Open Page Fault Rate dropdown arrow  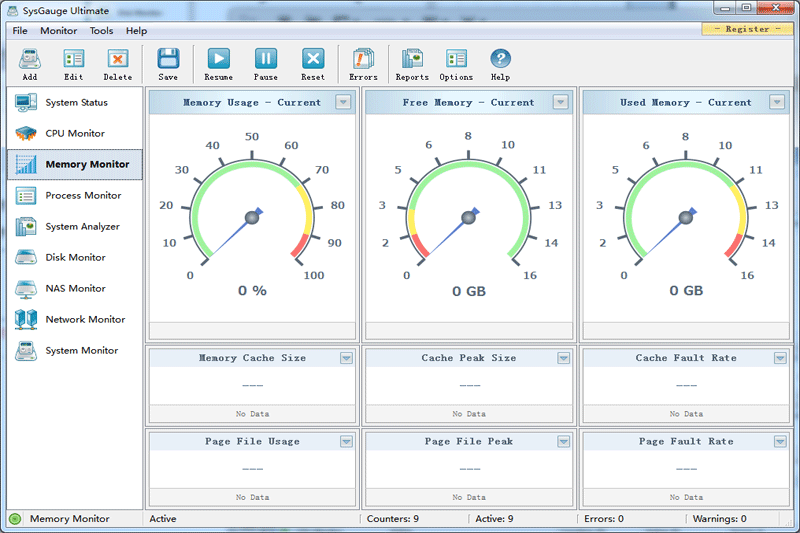pyautogui.click(x=780, y=441)
